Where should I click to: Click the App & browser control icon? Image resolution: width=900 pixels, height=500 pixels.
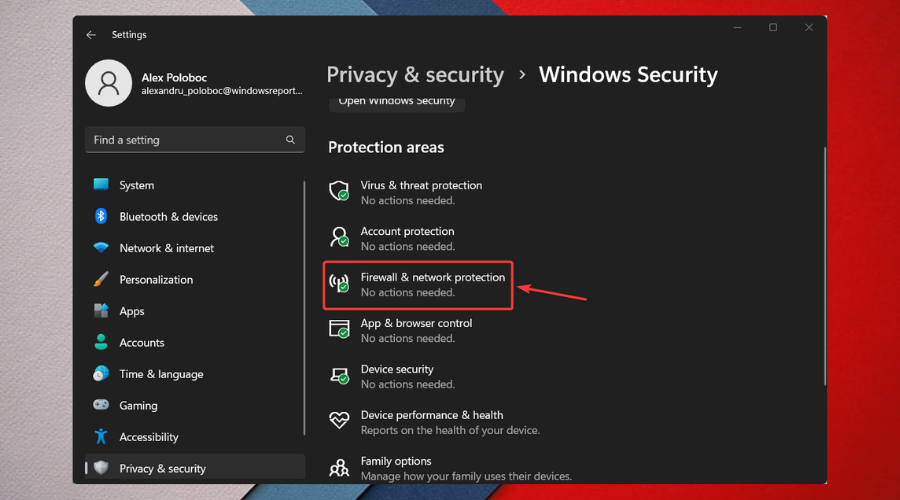[340, 329]
